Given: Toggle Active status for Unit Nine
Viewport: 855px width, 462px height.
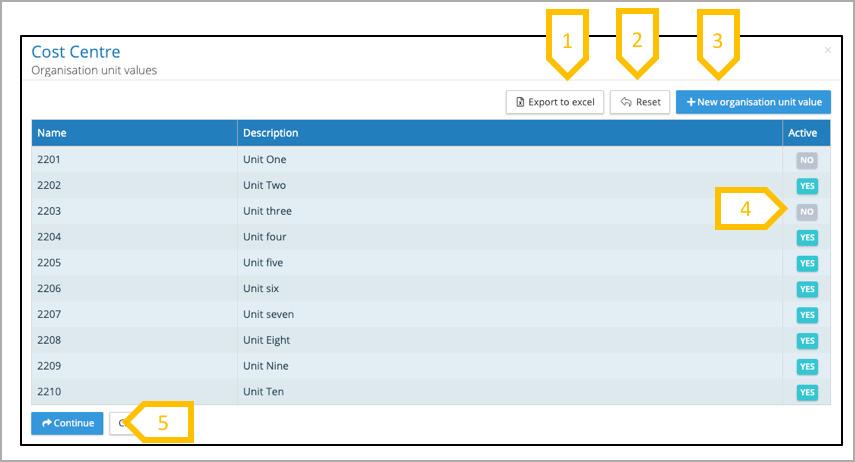Looking at the screenshot, I should click(x=807, y=366).
